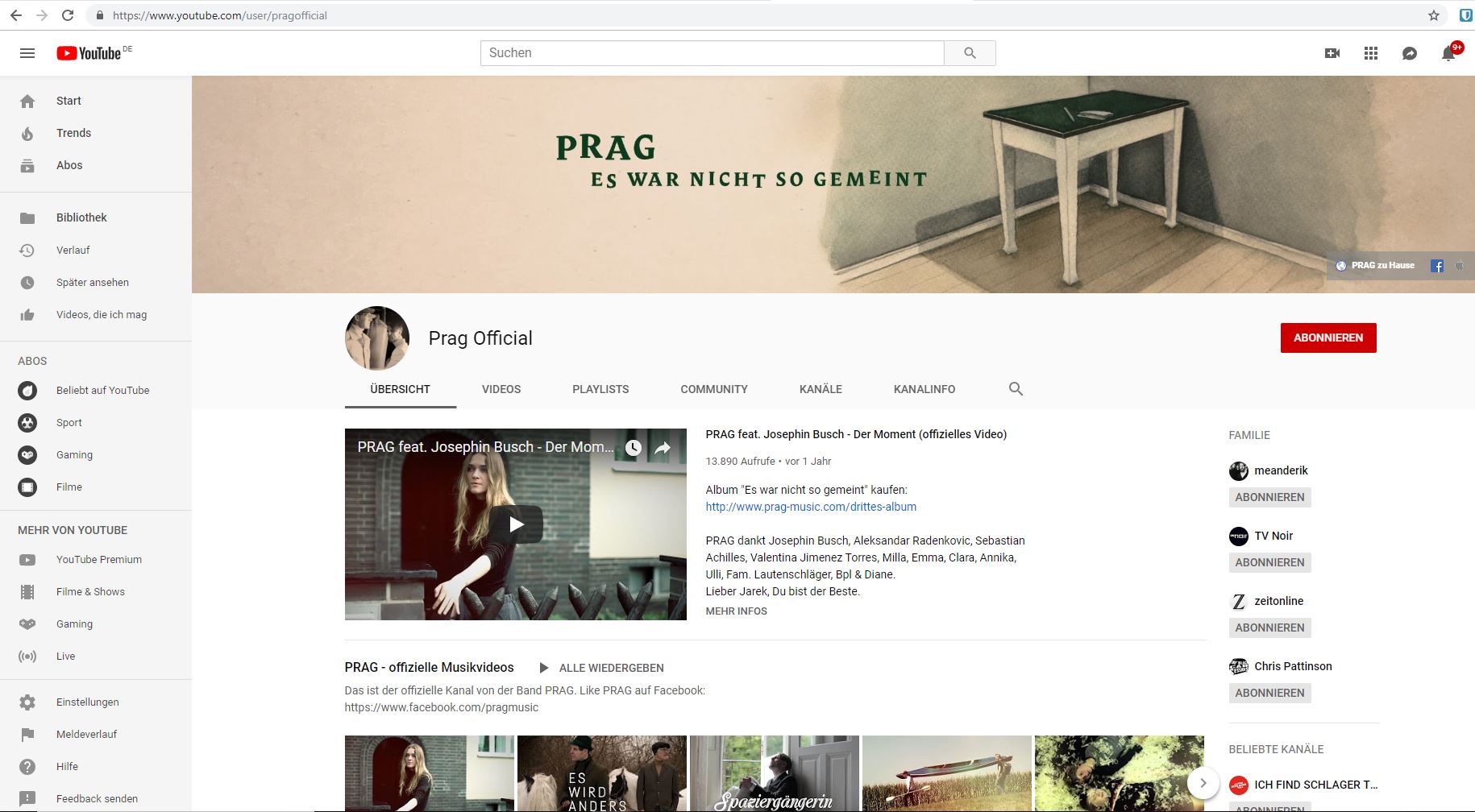The width and height of the screenshot is (1475, 812).
Task: Open the hamburger guide menu
Action: 27,53
